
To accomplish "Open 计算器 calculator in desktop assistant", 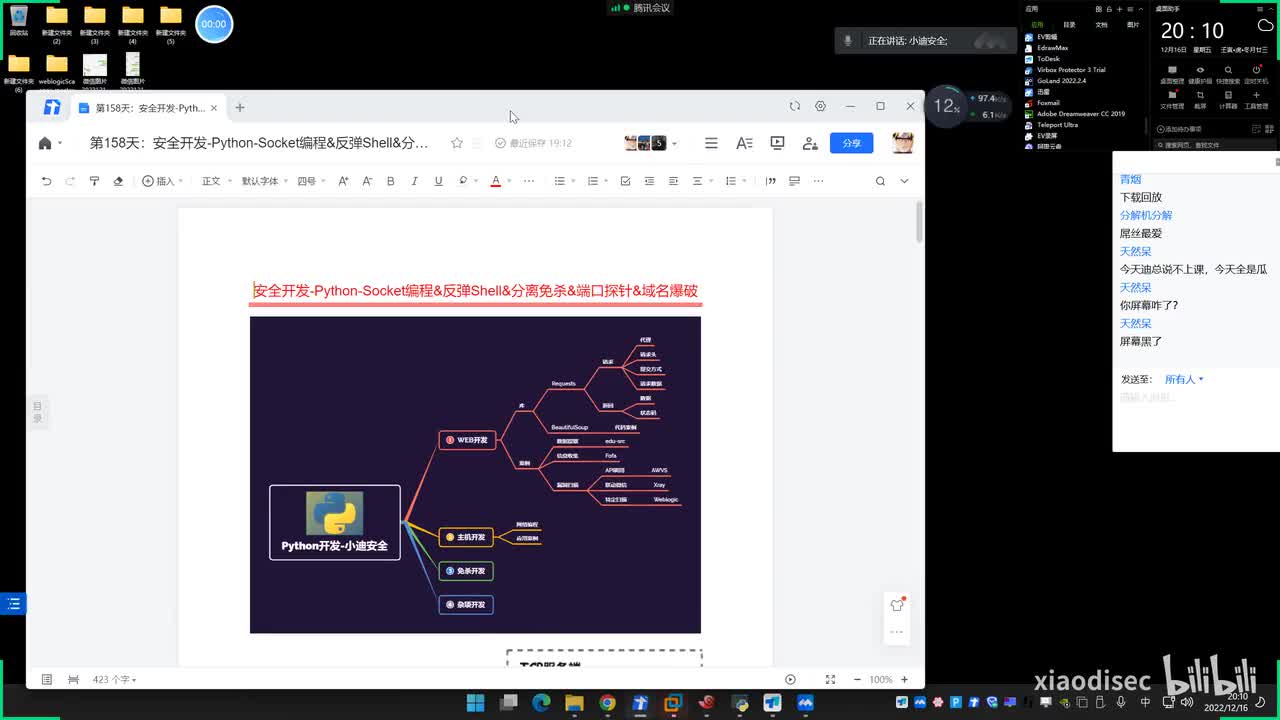I will (x=1228, y=100).
